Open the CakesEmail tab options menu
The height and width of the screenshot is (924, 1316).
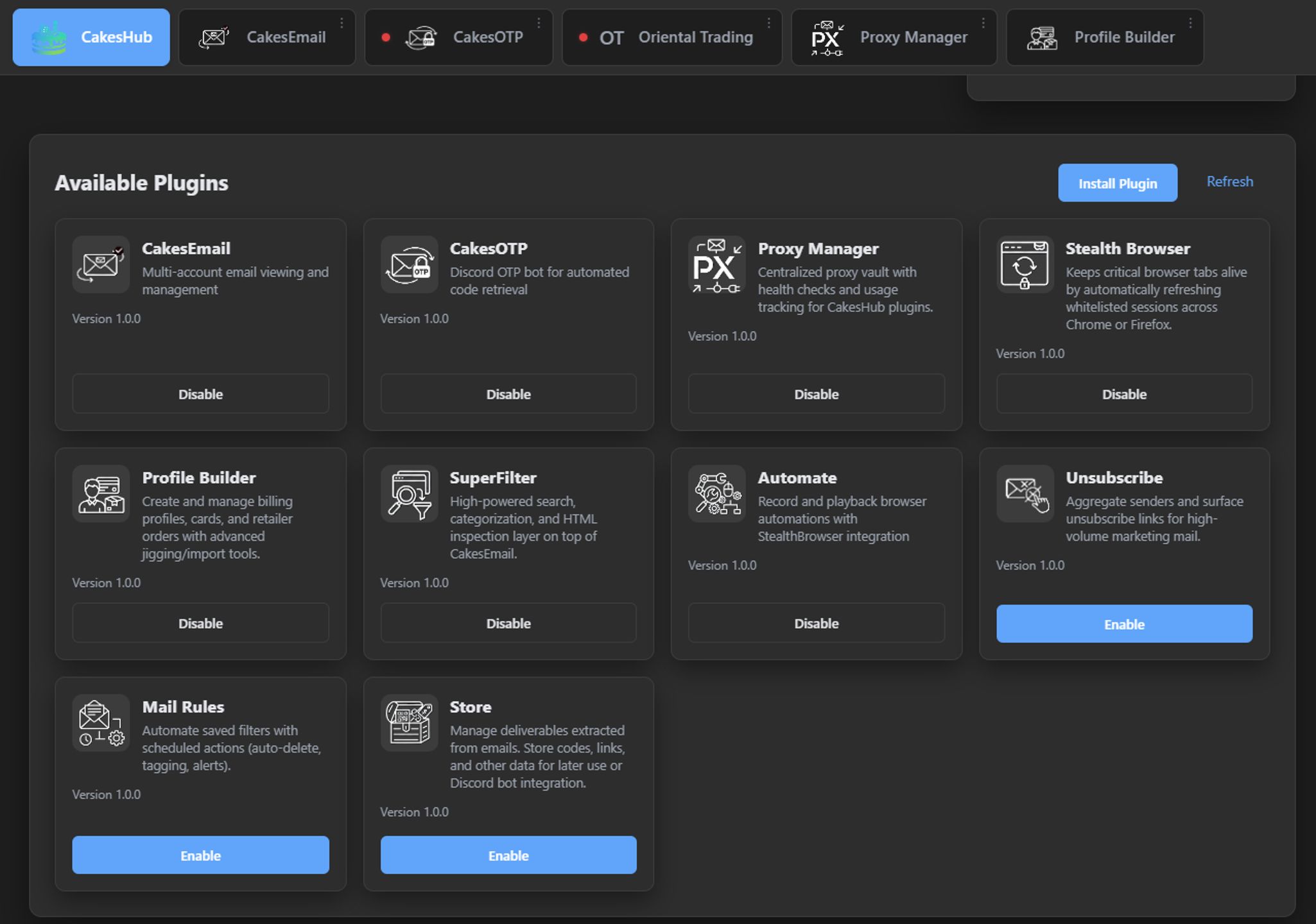click(x=342, y=23)
